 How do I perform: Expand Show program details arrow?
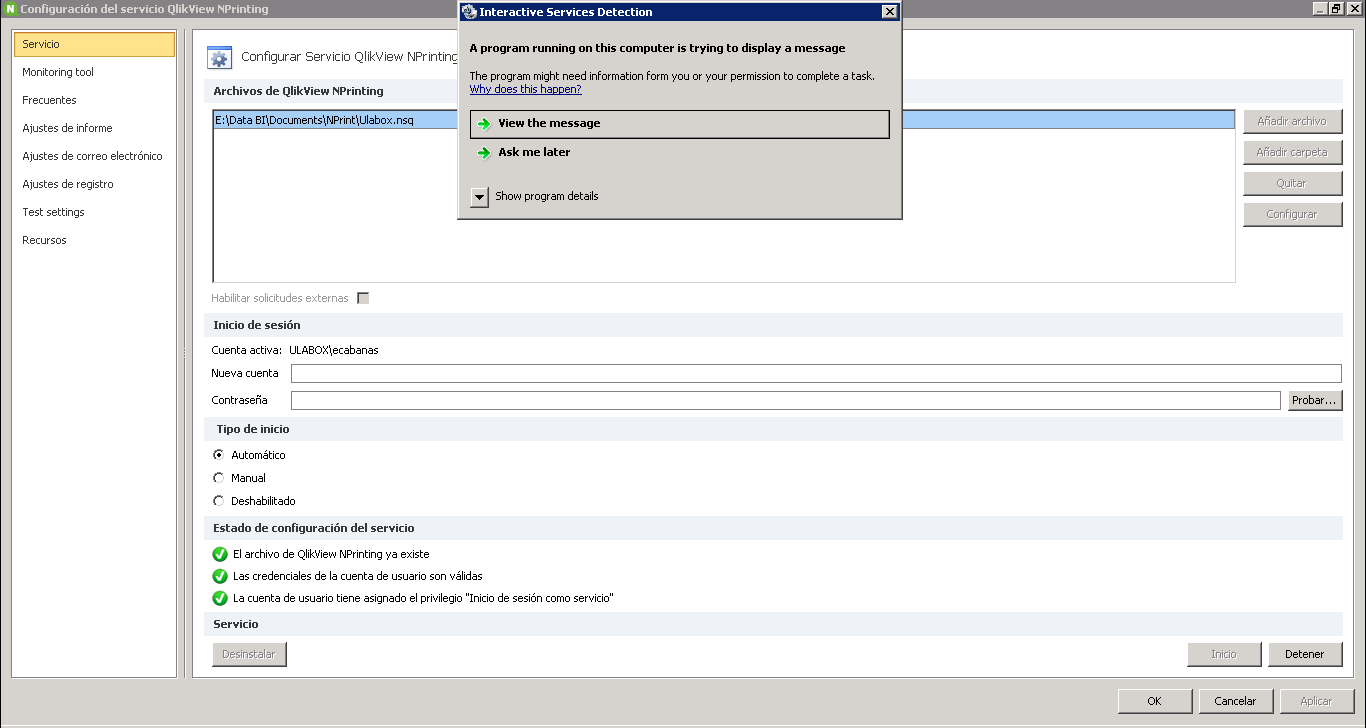pyautogui.click(x=479, y=197)
